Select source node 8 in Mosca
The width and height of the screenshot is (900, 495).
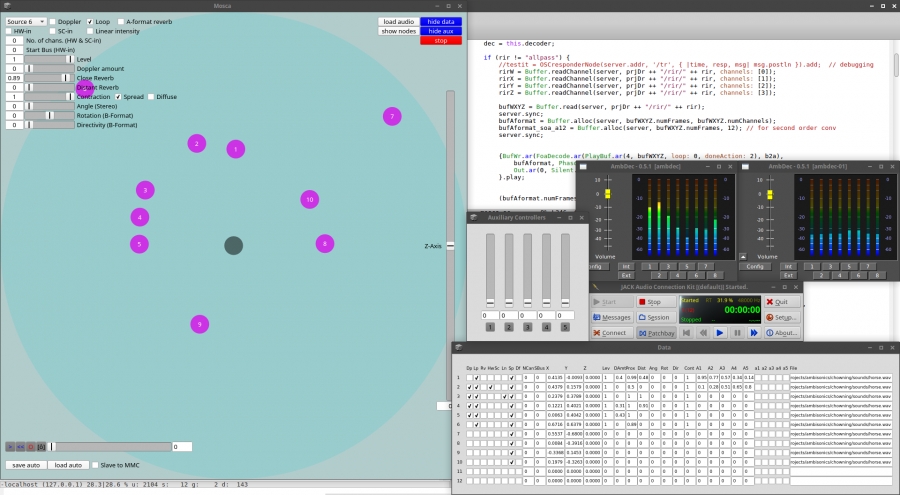(x=325, y=243)
